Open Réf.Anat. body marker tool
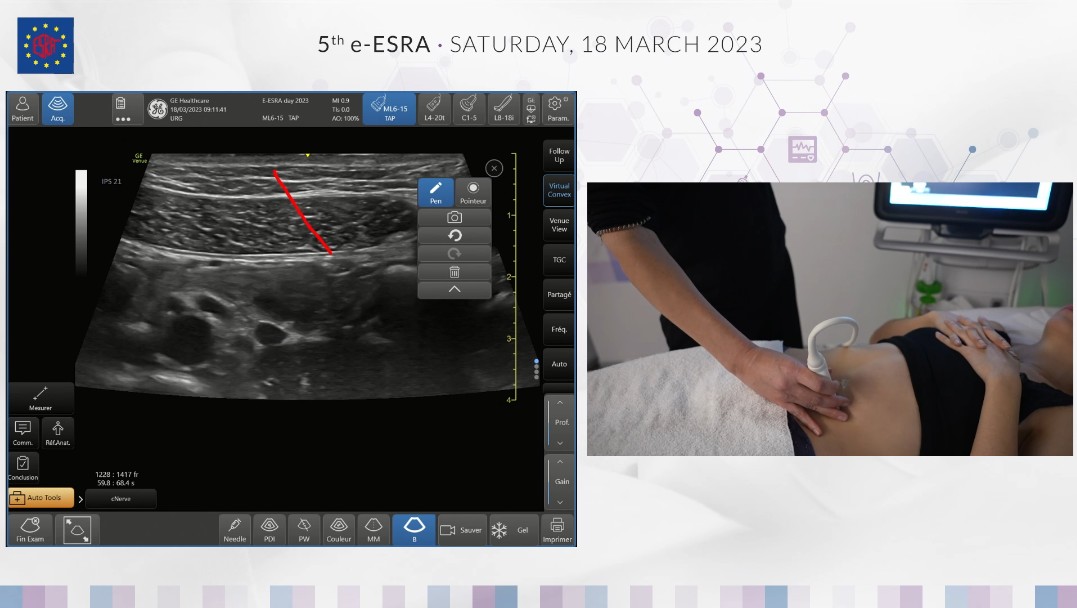1077x608 pixels. (58, 434)
